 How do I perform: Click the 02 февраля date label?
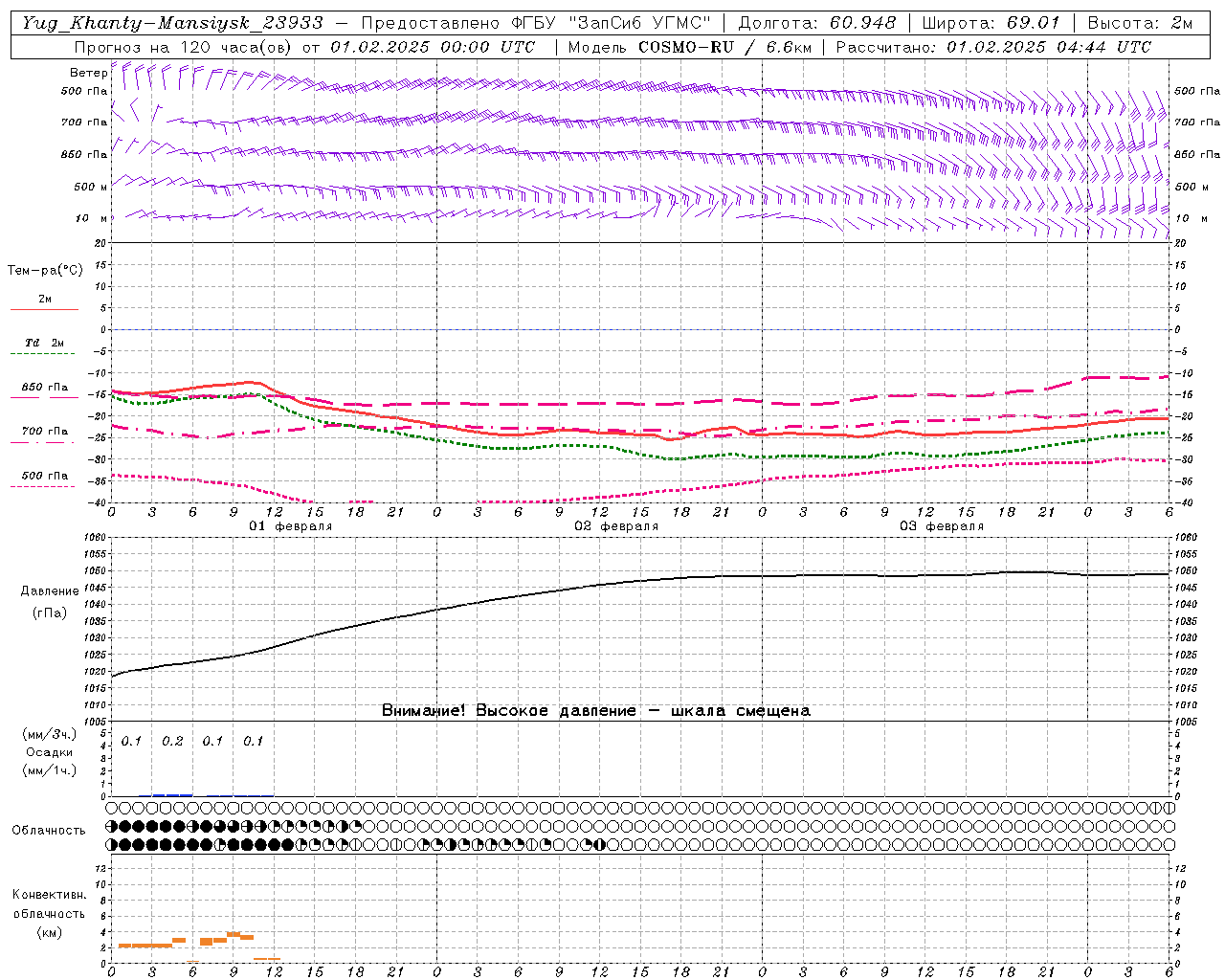coord(616,526)
